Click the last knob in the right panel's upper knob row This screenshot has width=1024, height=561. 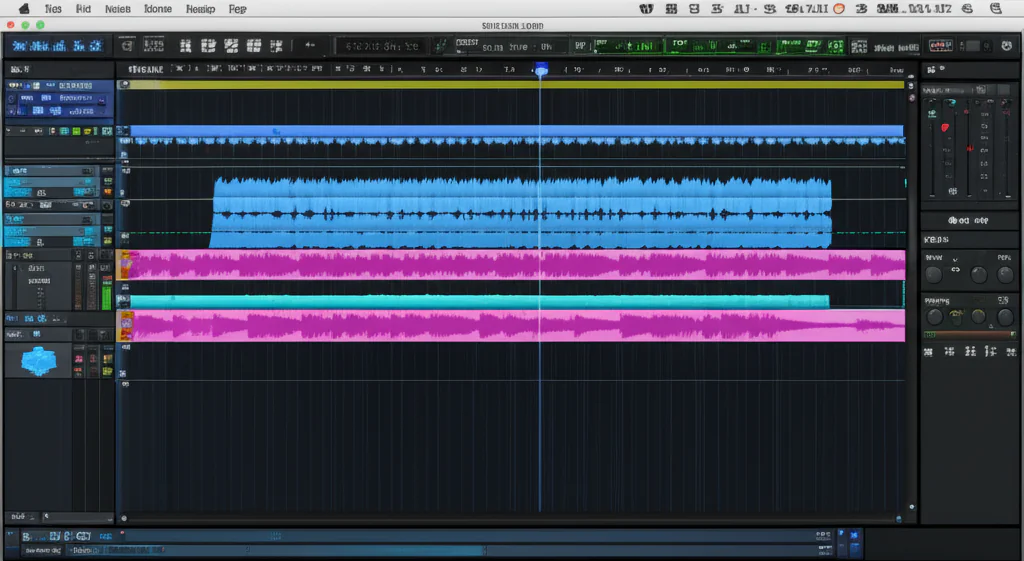point(1005,275)
